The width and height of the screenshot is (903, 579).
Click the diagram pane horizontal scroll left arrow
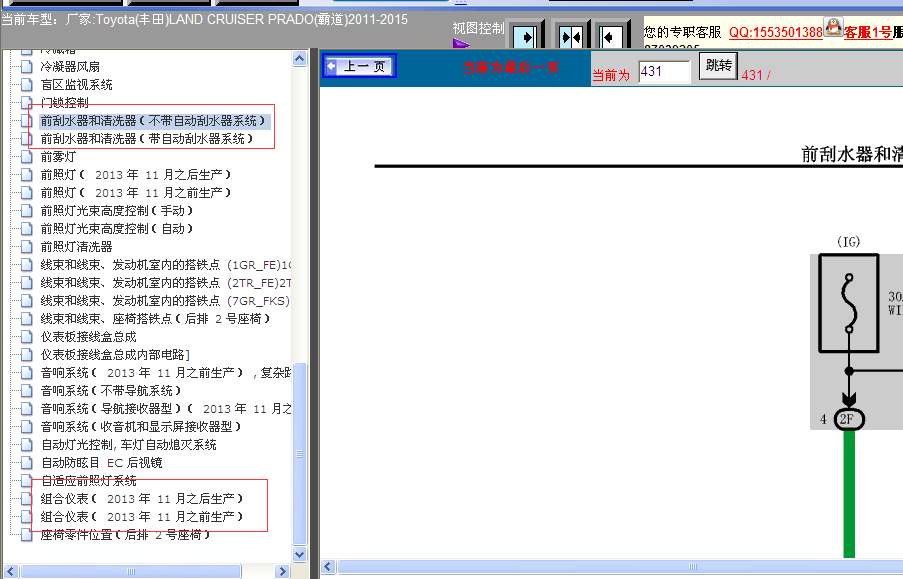coord(328,566)
